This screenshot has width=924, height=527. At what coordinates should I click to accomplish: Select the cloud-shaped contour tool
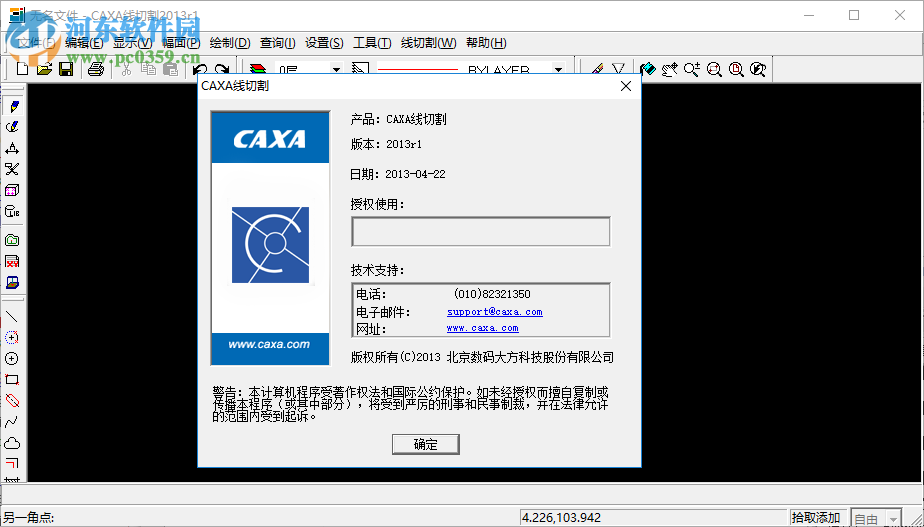[x=12, y=443]
